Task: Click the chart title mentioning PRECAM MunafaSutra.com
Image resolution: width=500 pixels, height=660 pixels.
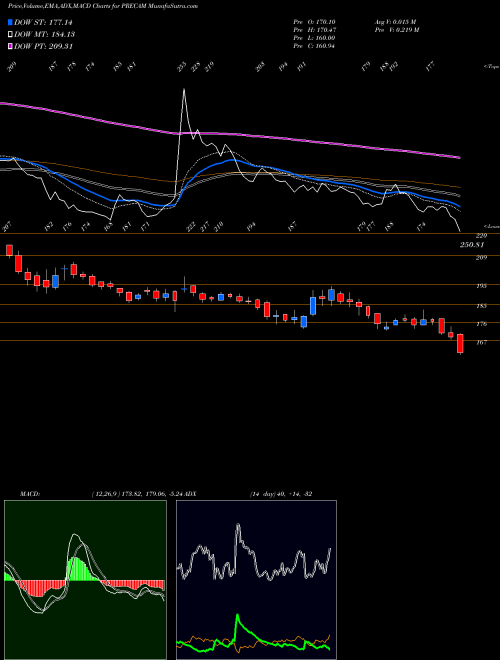Action: pos(103,6)
